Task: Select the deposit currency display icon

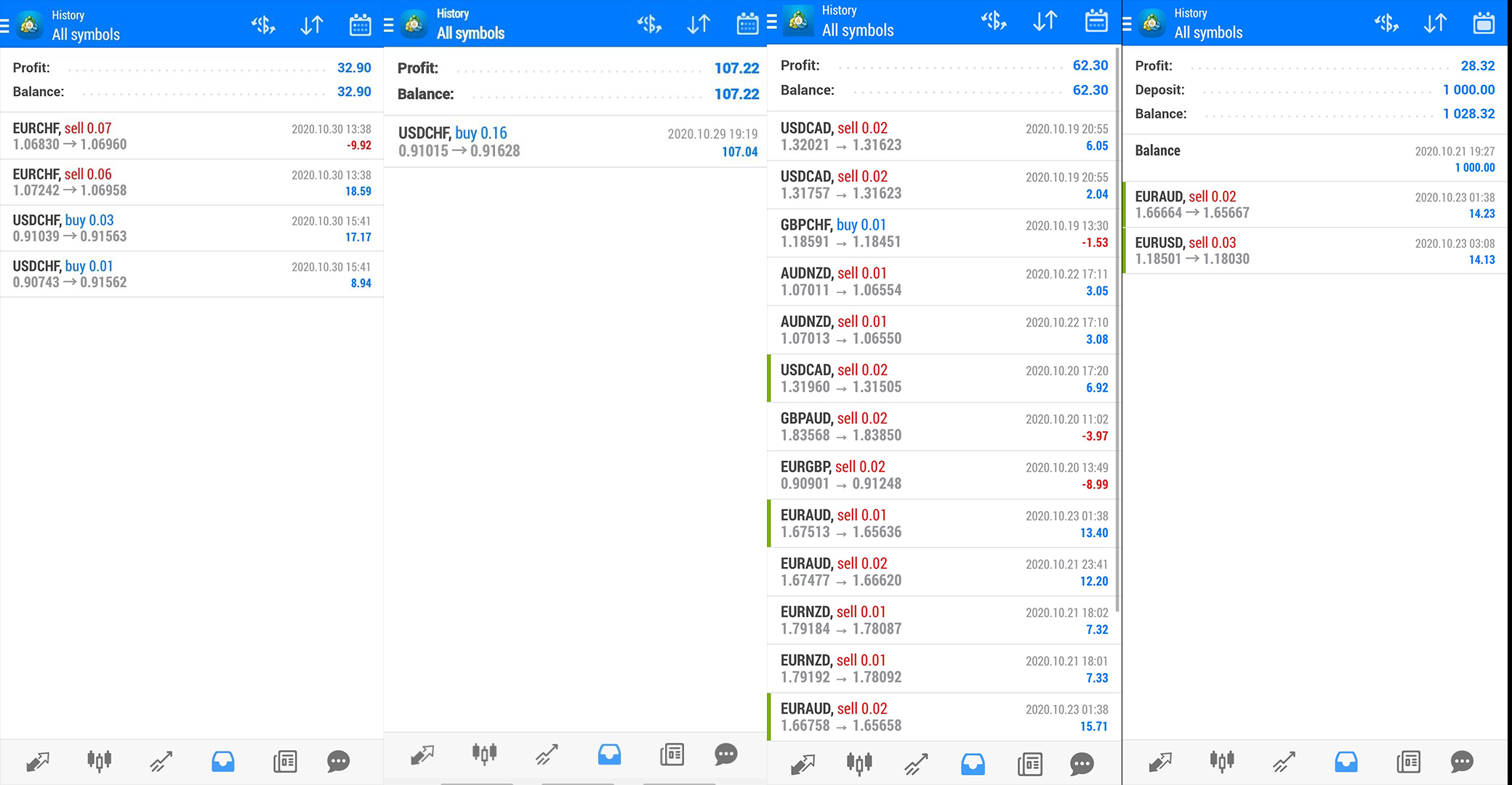Action: coord(262,24)
